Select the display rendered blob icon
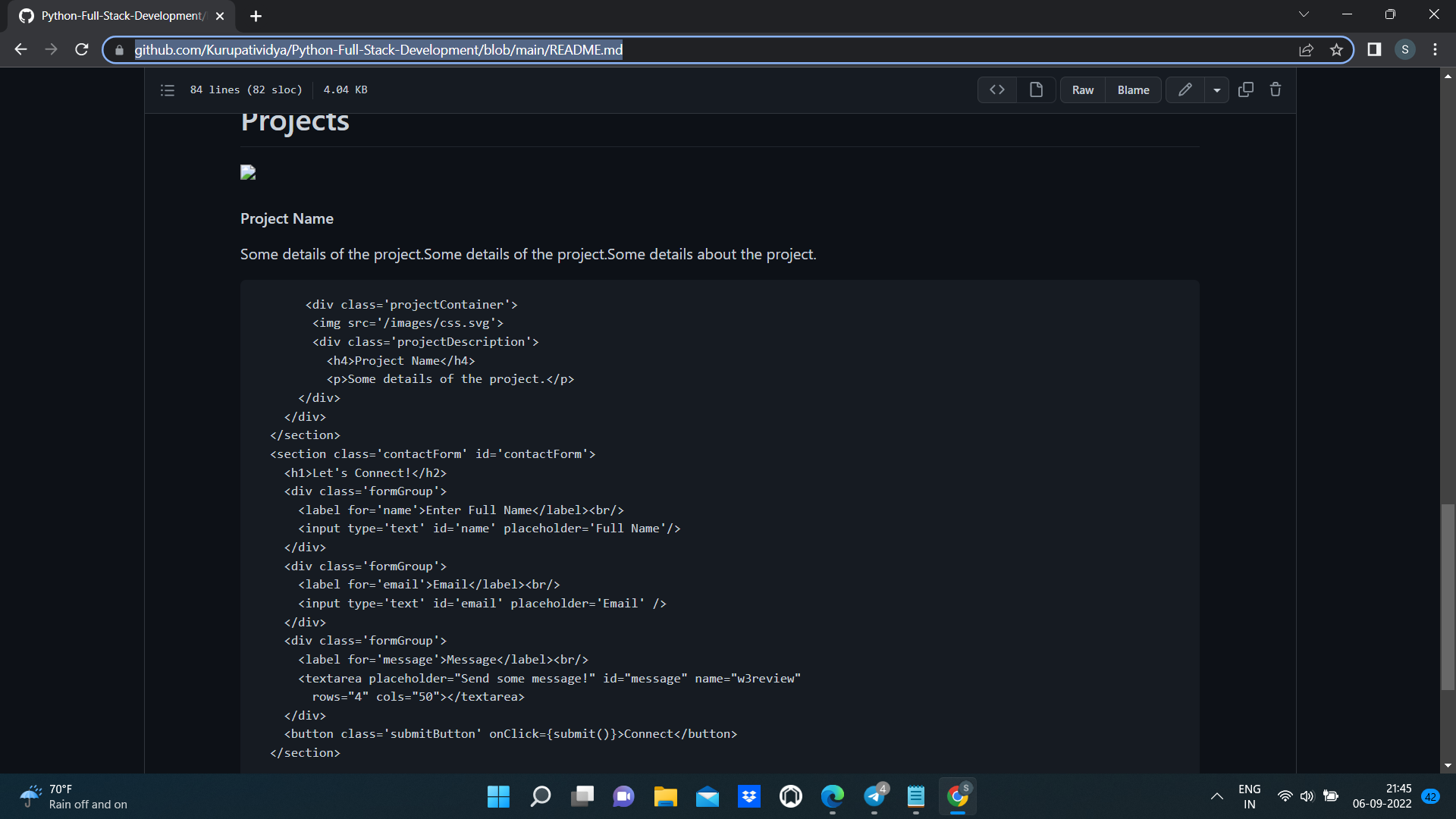The height and width of the screenshot is (819, 1456). click(1036, 89)
